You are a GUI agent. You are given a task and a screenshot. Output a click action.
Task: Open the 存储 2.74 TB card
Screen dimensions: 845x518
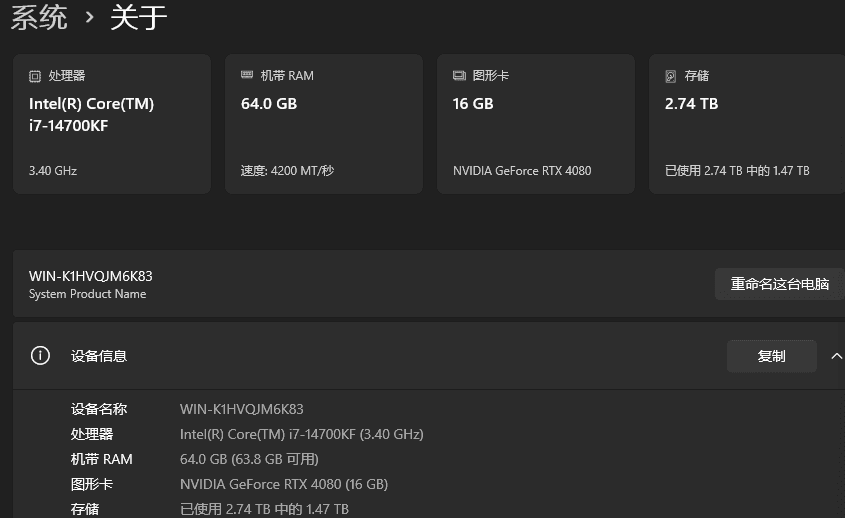[747, 124]
